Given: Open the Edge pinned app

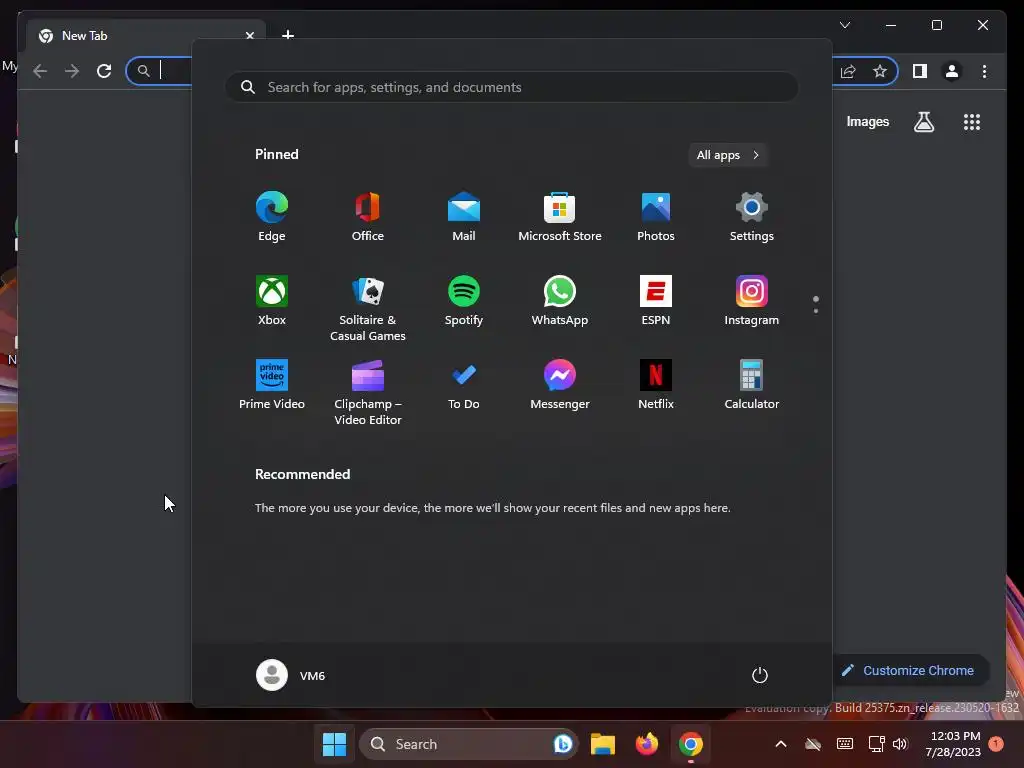Looking at the screenshot, I should pyautogui.click(x=272, y=216).
